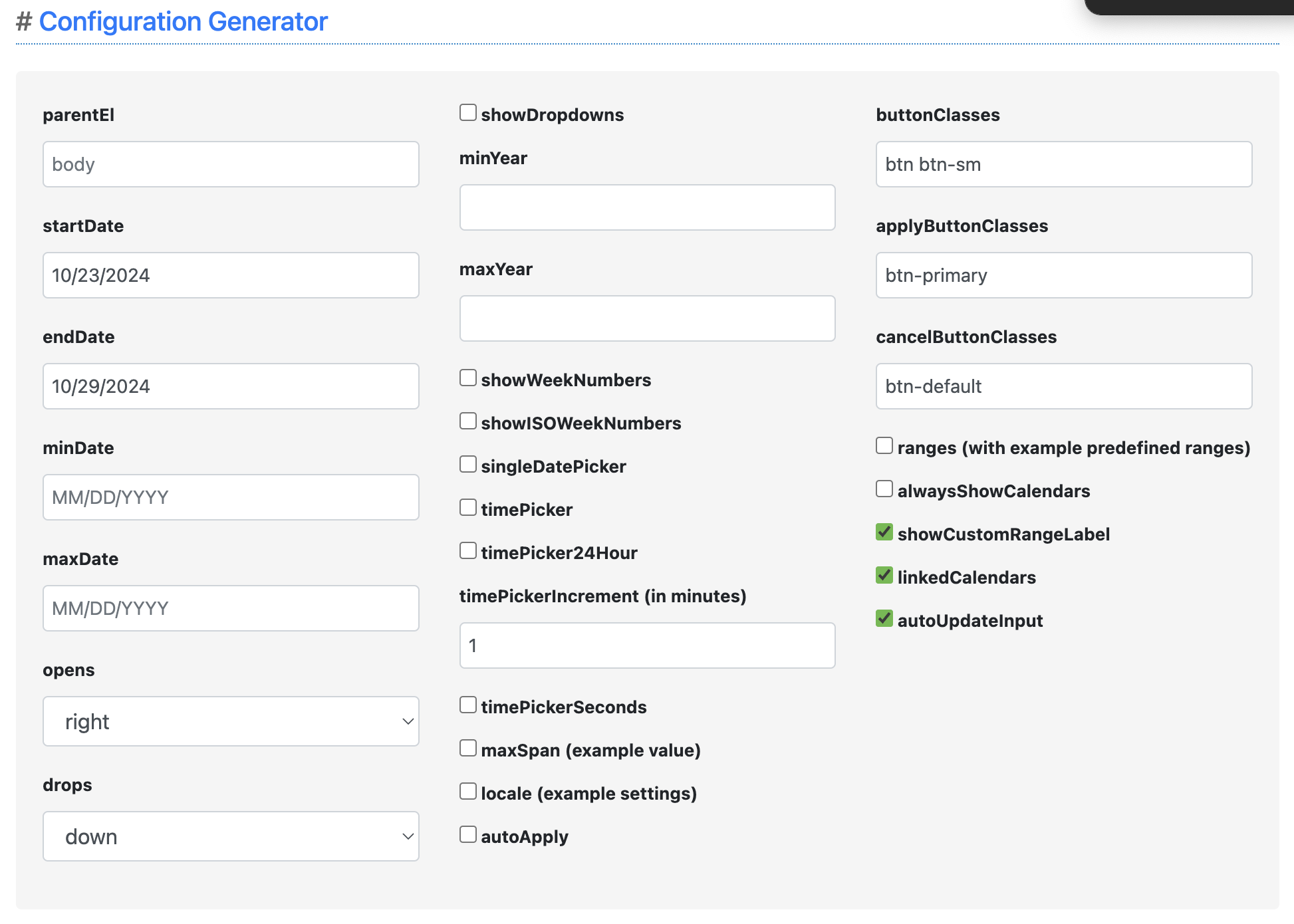Open the Configuration Generator heading link

pos(183,21)
